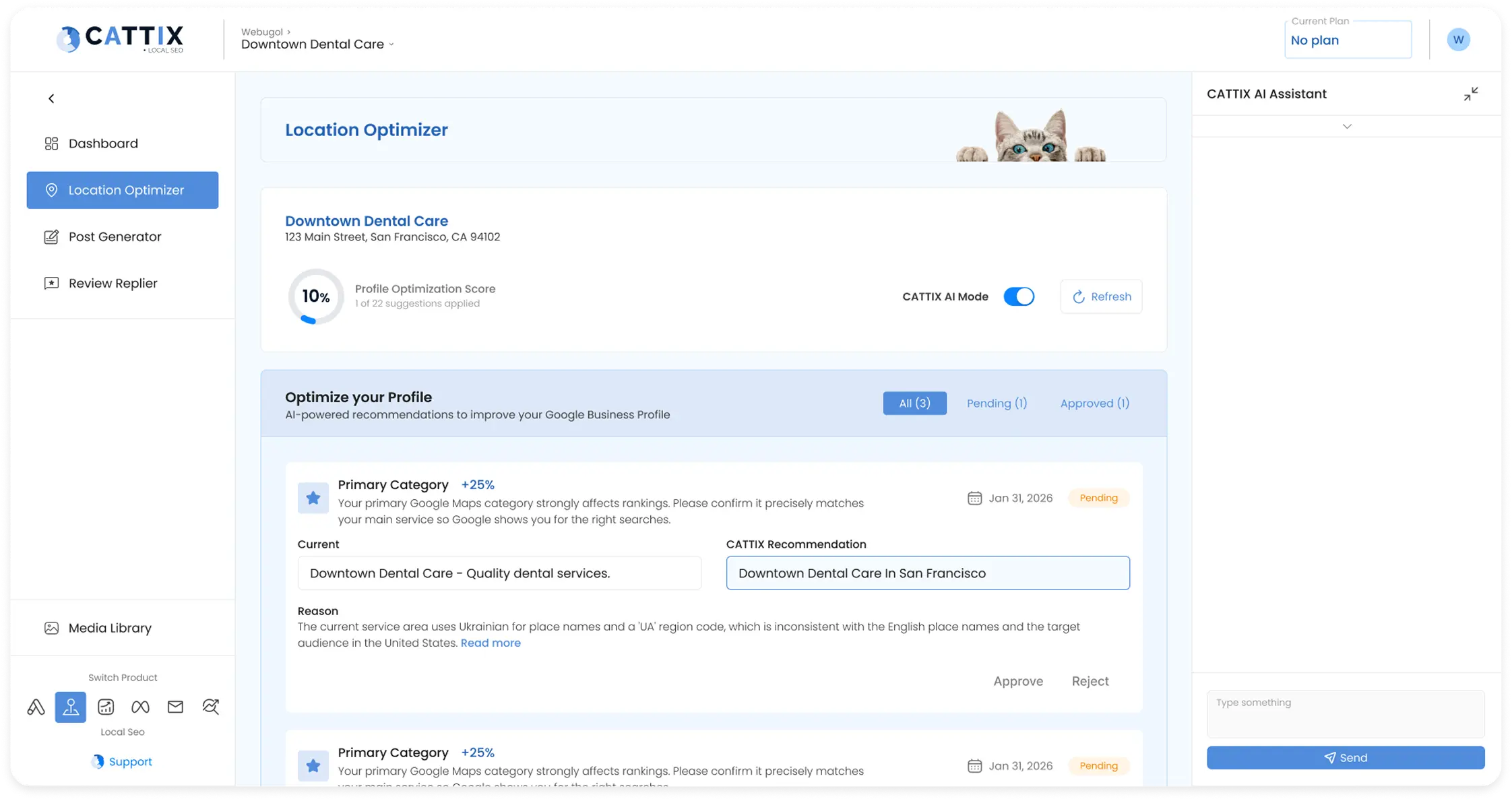Show All (3) recommendations
Screen dimensions: 1512x801
coord(914,403)
